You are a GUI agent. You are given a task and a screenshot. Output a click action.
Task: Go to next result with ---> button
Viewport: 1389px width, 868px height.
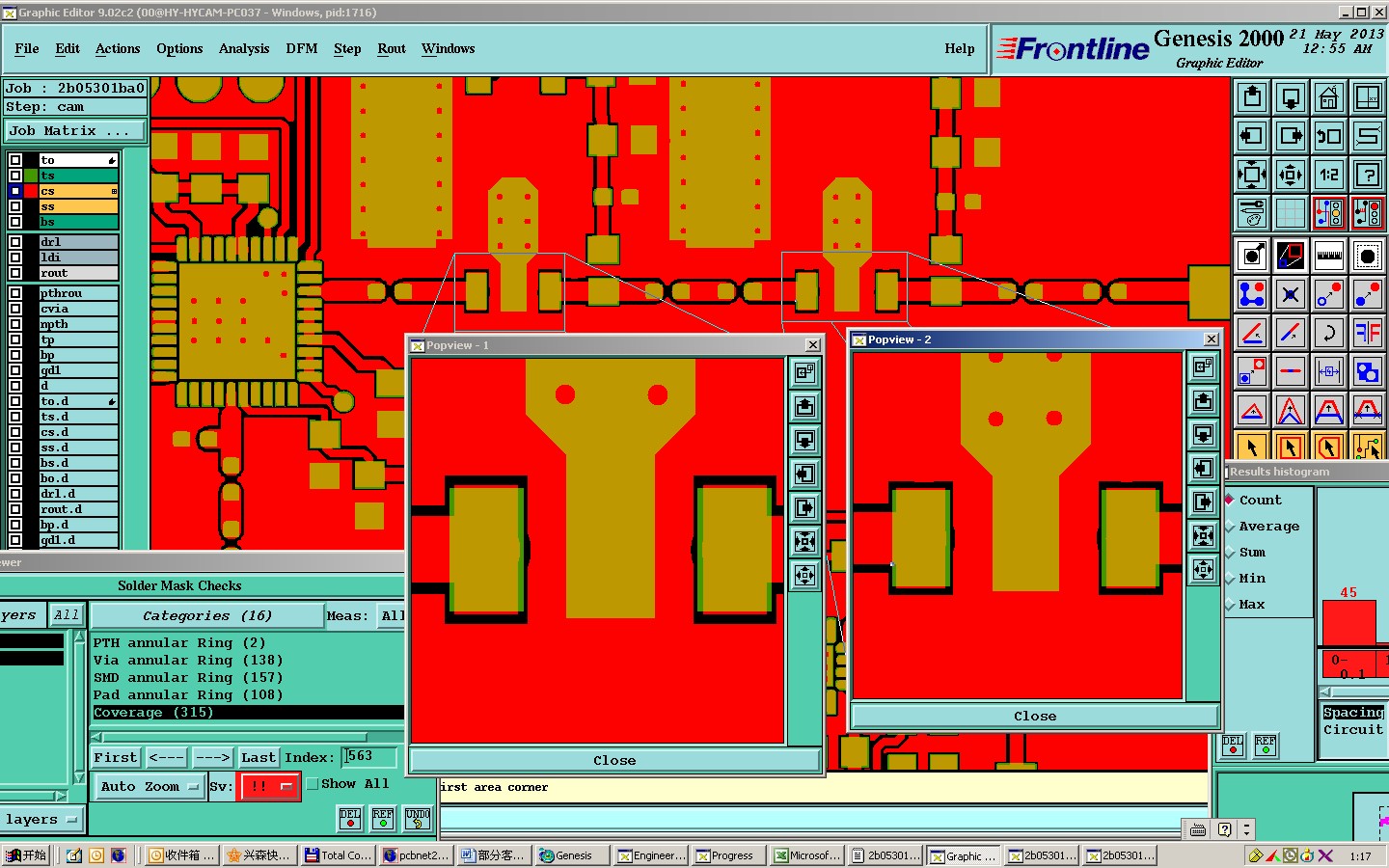212,758
